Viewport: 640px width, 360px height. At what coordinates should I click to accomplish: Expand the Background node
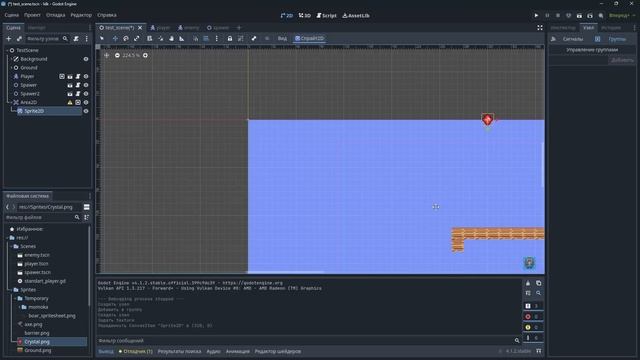(11, 59)
